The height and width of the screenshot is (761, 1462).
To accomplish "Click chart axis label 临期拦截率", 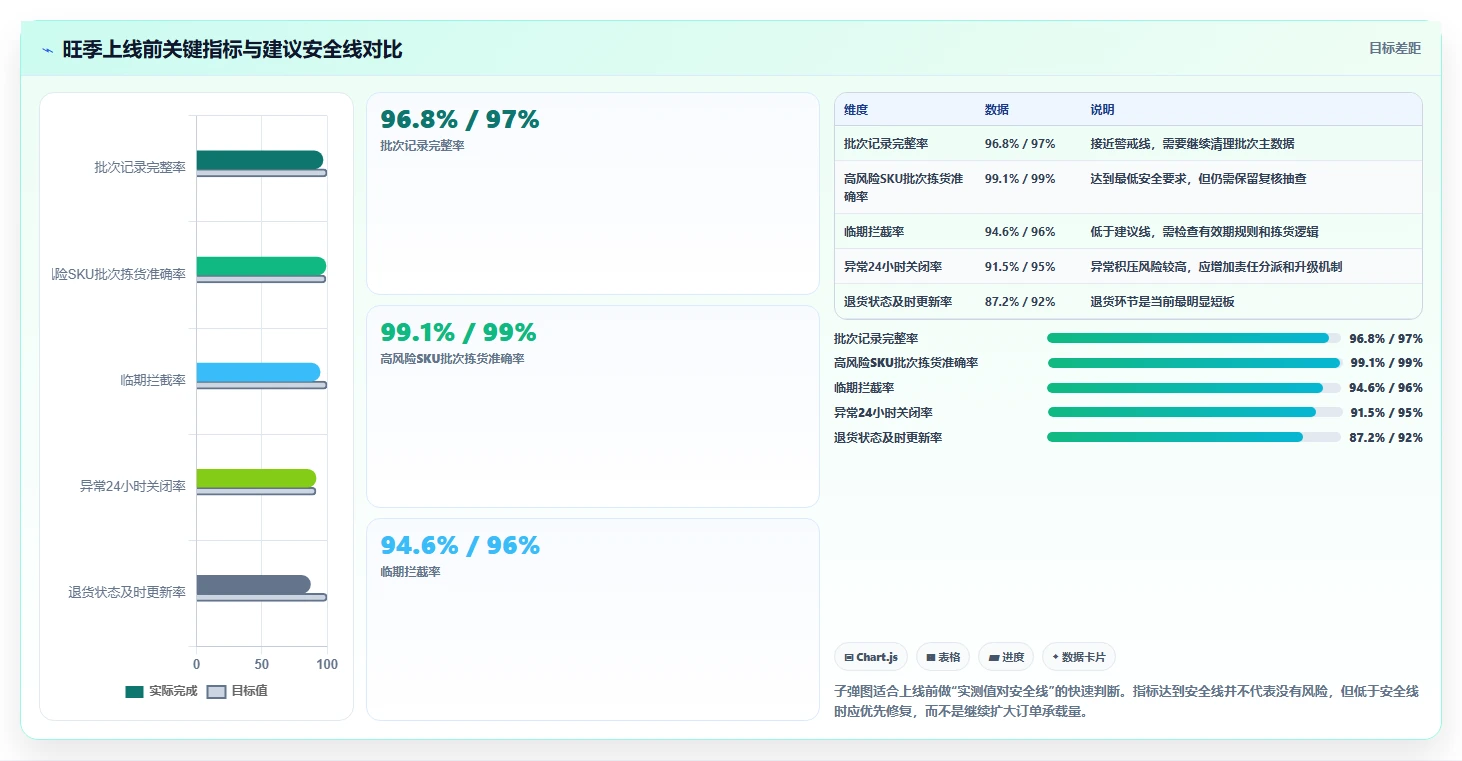I will click(x=153, y=380).
